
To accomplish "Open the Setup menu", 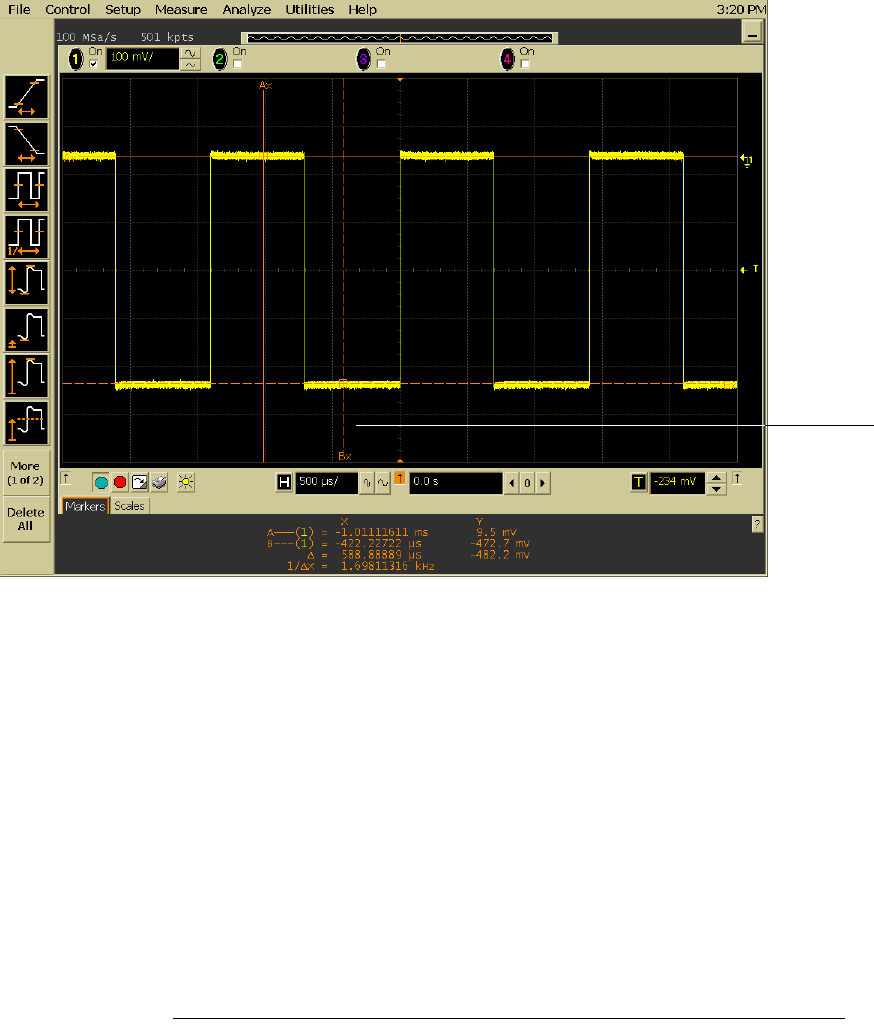I will pyautogui.click(x=123, y=9).
